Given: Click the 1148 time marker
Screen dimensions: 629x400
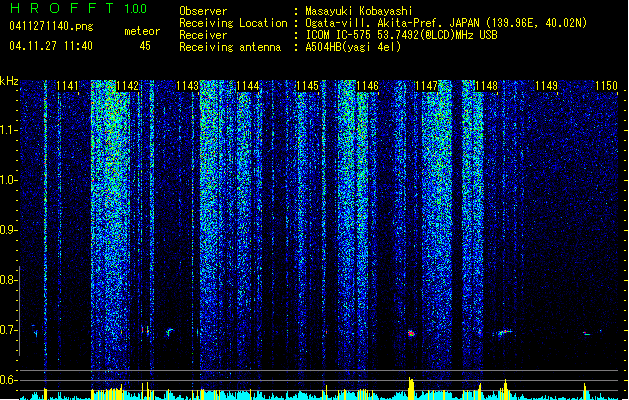Looking at the screenshot, I should [486, 86].
